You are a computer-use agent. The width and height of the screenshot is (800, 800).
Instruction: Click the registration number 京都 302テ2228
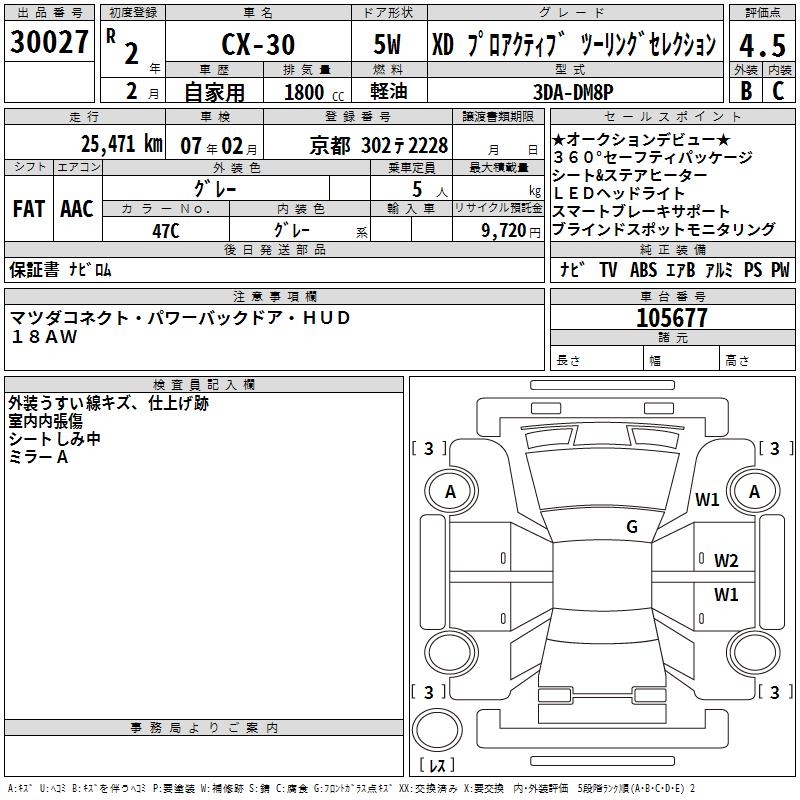(379, 146)
